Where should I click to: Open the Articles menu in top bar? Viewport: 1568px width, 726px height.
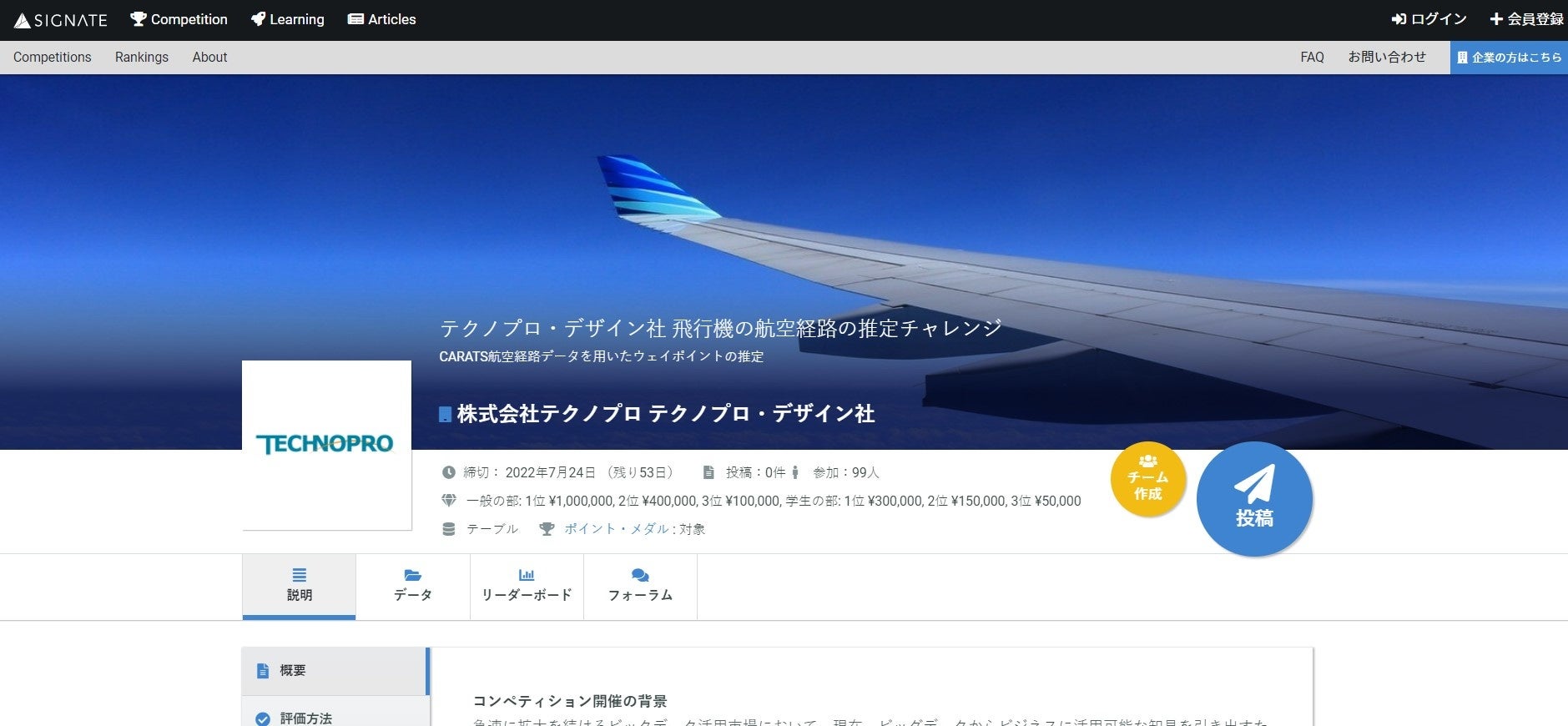click(381, 19)
